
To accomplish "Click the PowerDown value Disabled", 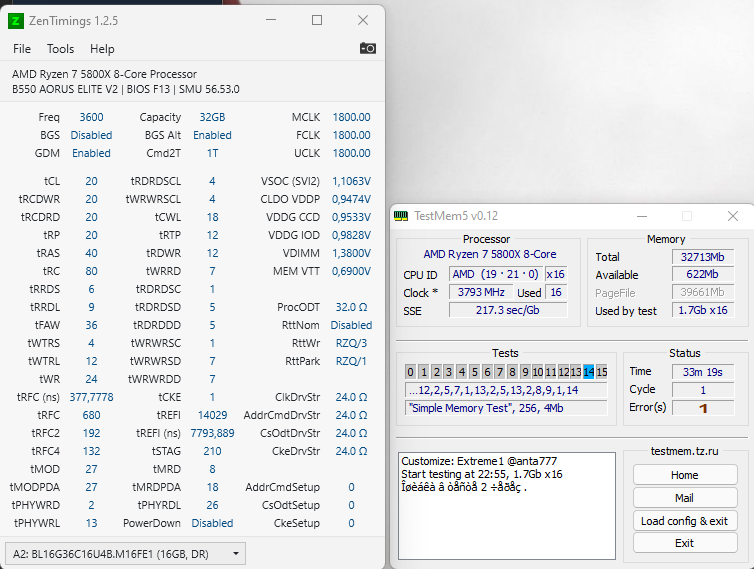I will [212, 523].
